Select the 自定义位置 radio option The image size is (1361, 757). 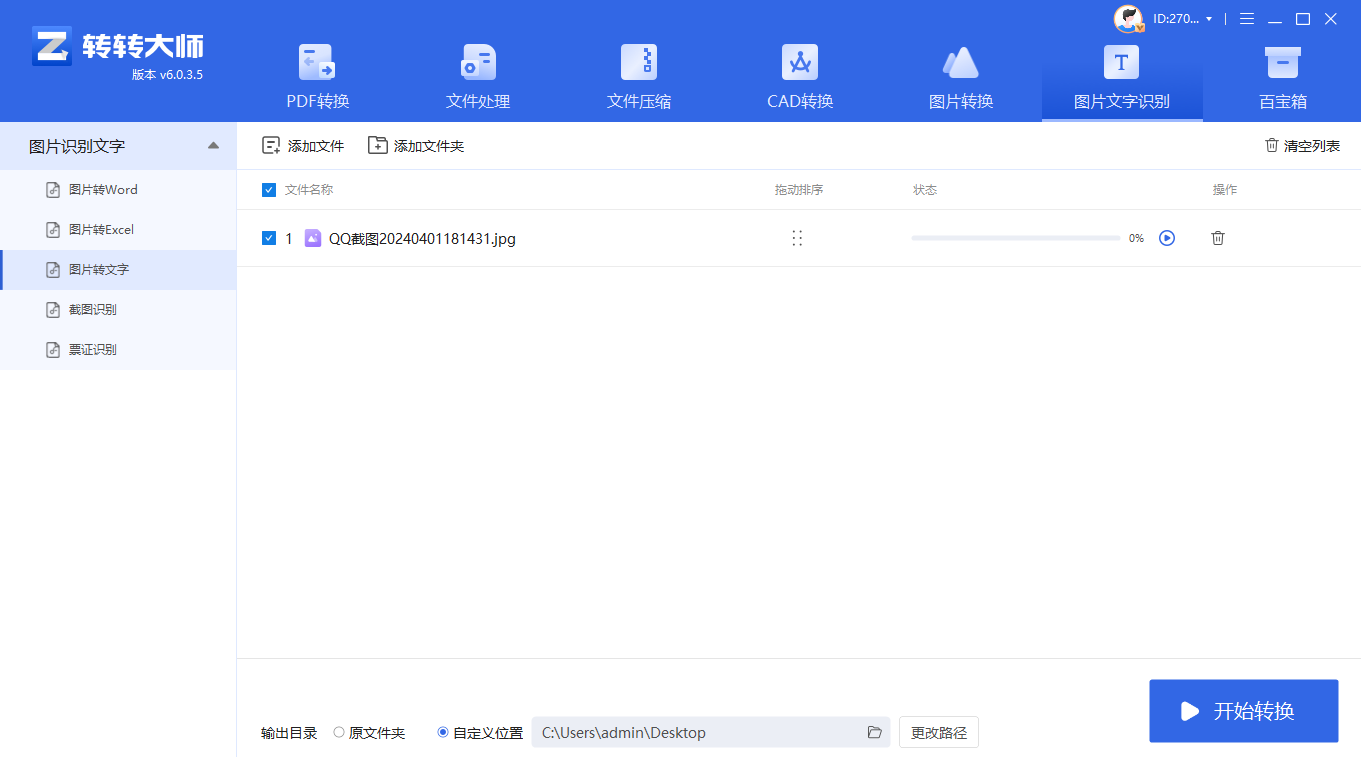443,733
